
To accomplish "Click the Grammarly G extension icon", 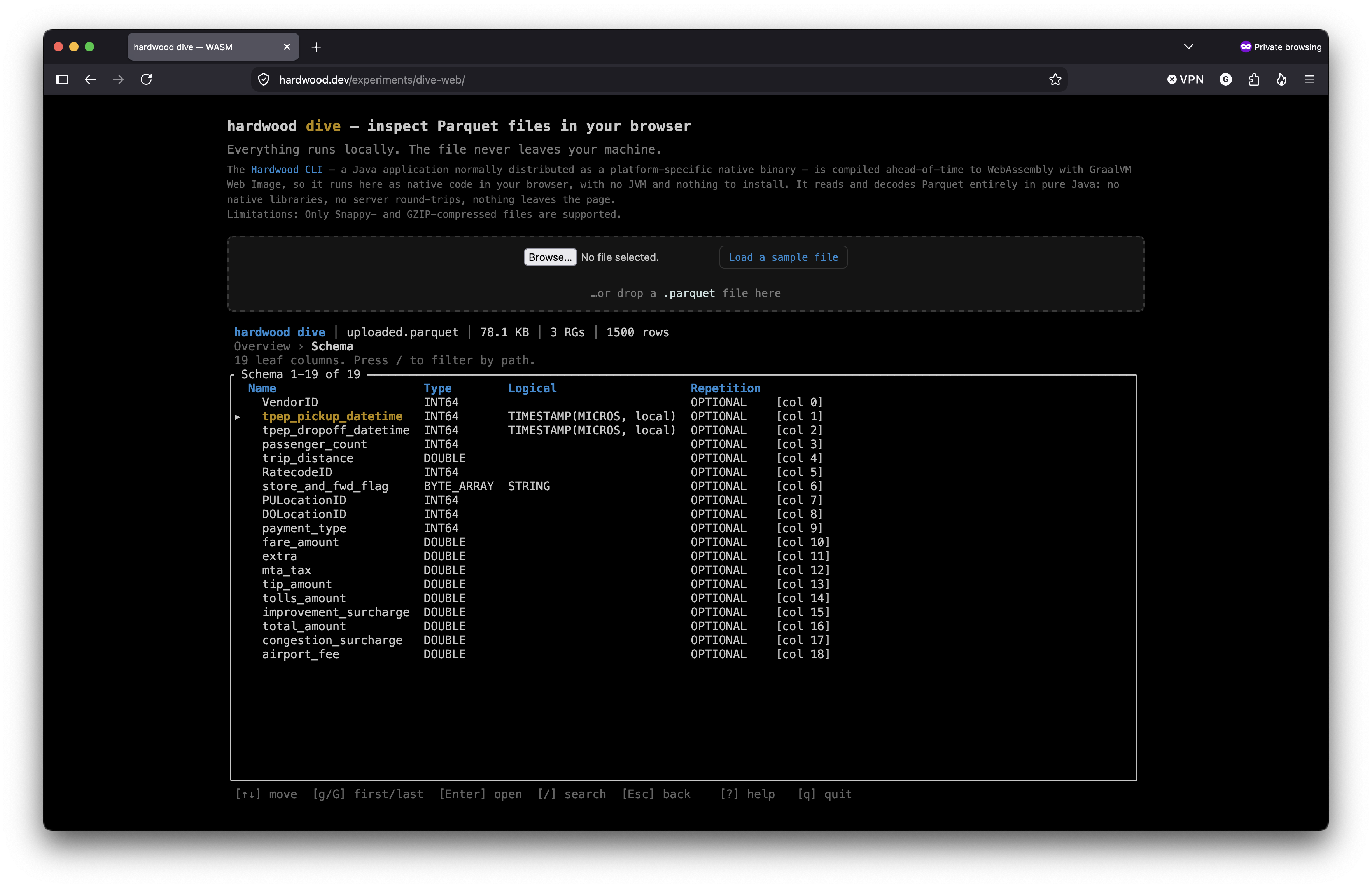I will pyautogui.click(x=1225, y=80).
